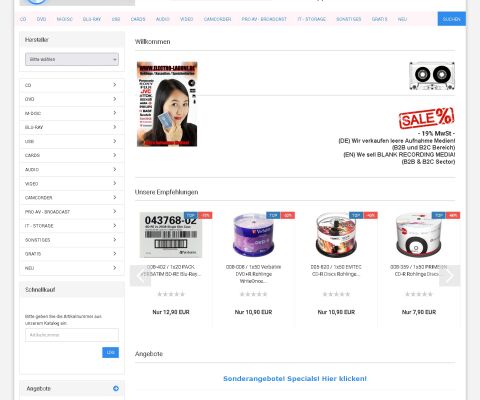Open the Verbatim DVD+R spindle product image
Viewport: 480px width, 400px height.
pyautogui.click(x=253, y=235)
